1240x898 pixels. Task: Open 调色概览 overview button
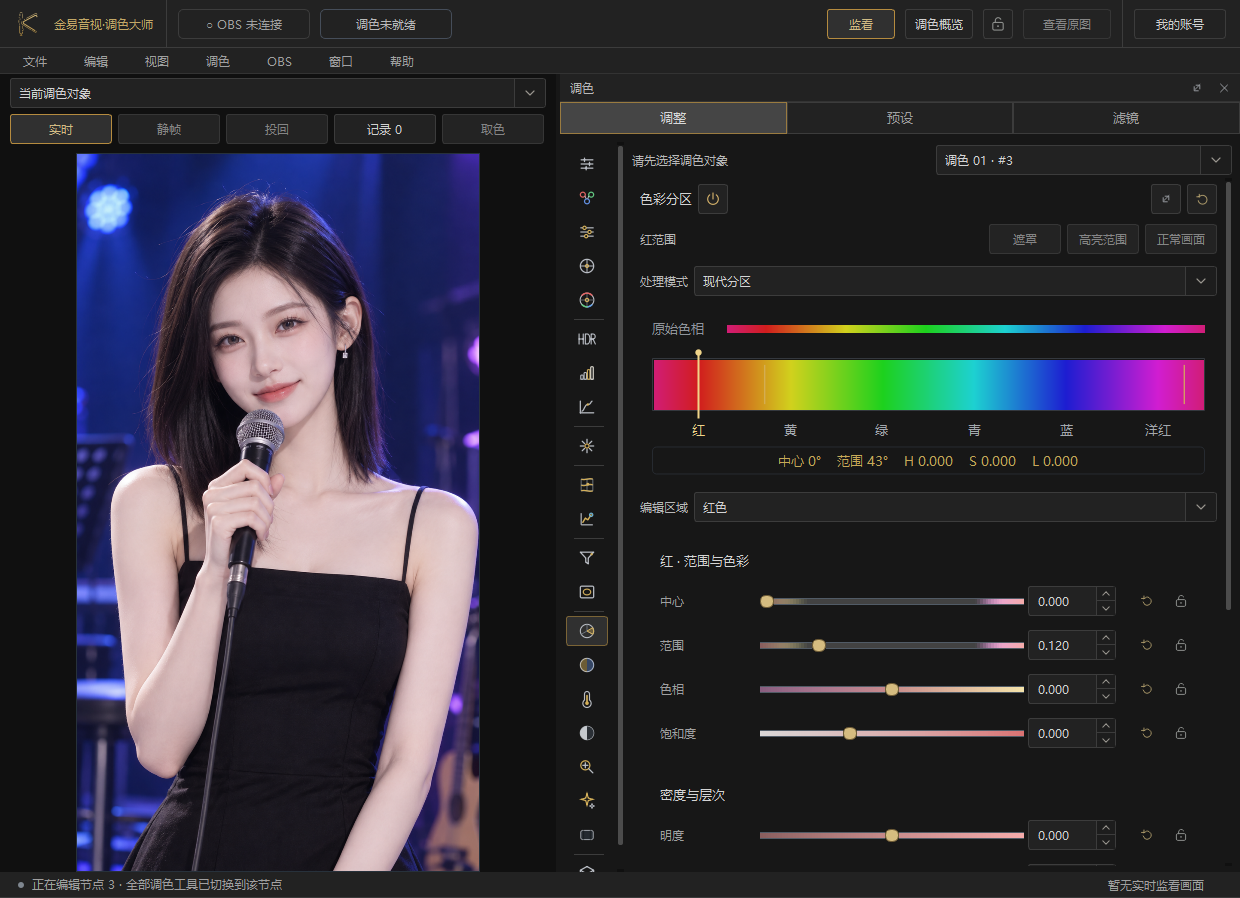pos(939,24)
